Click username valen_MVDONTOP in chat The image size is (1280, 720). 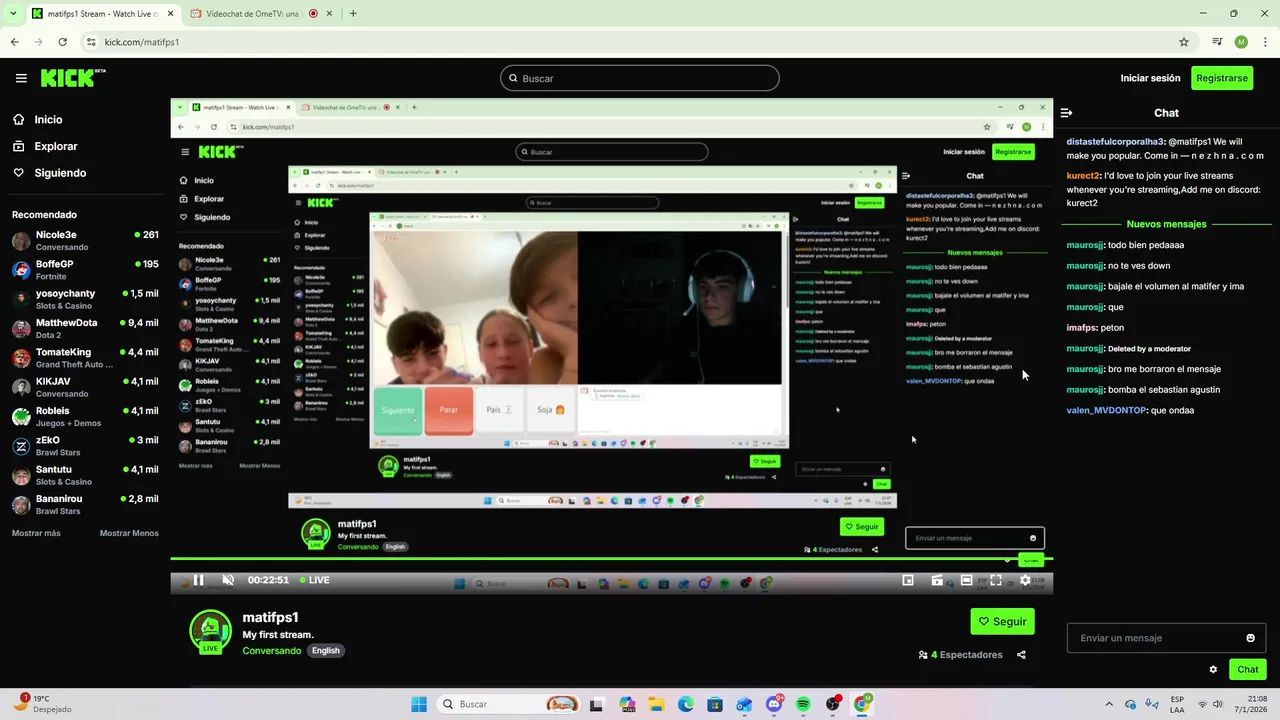tap(1106, 410)
